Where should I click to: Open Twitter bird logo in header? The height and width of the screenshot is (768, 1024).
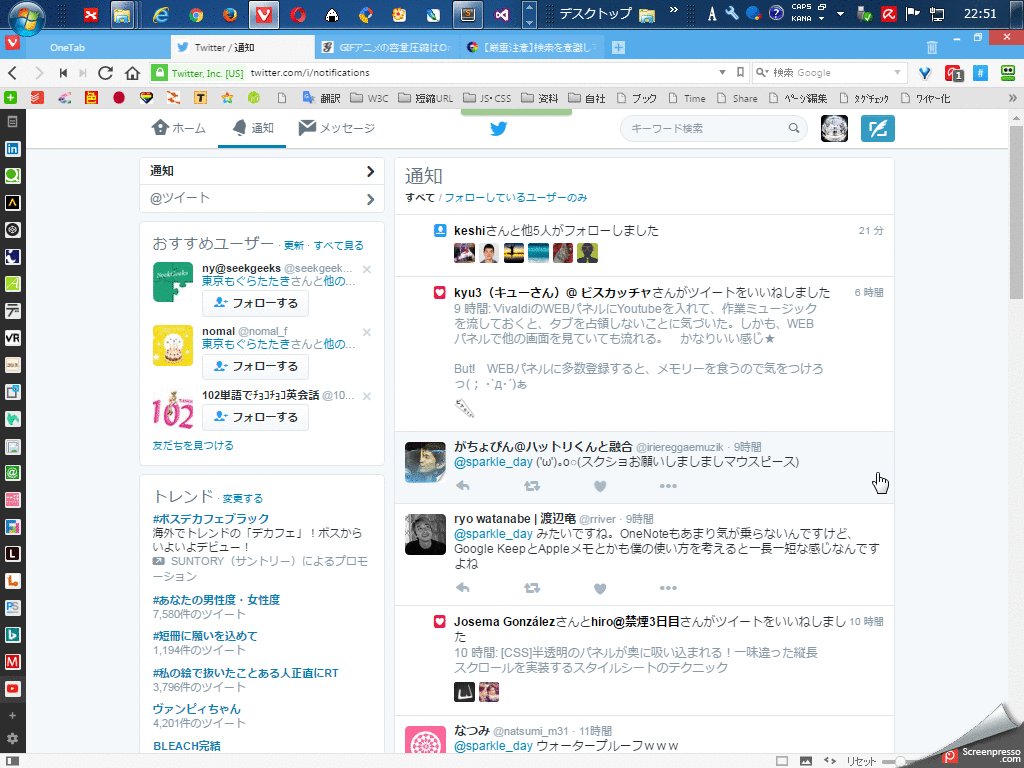click(498, 128)
